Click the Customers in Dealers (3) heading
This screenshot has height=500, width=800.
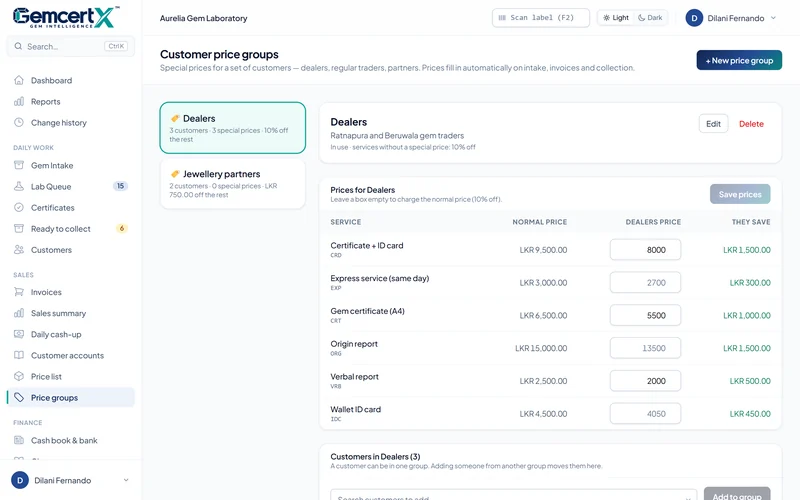[375, 456]
